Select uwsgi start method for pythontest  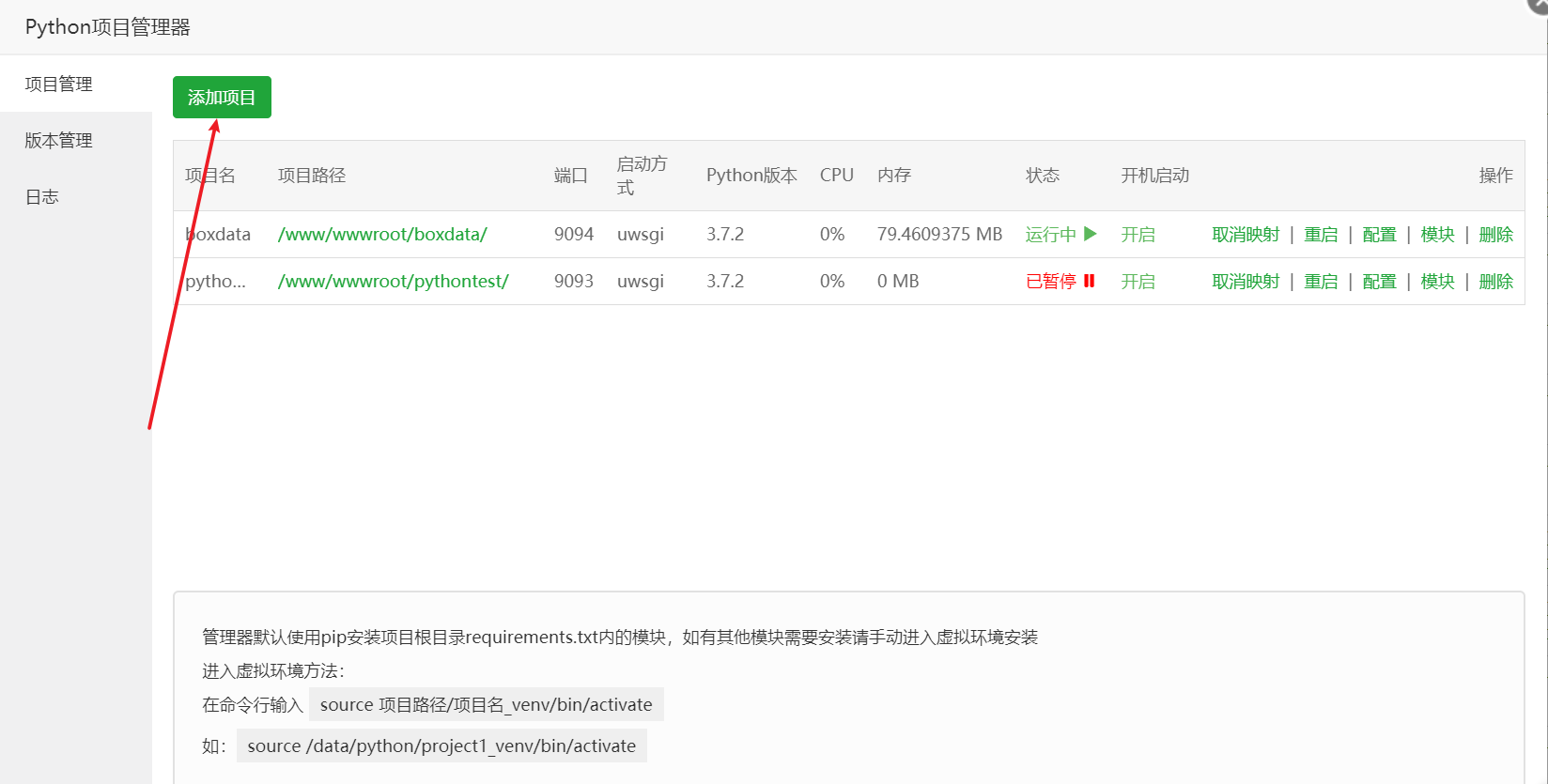[x=641, y=282]
